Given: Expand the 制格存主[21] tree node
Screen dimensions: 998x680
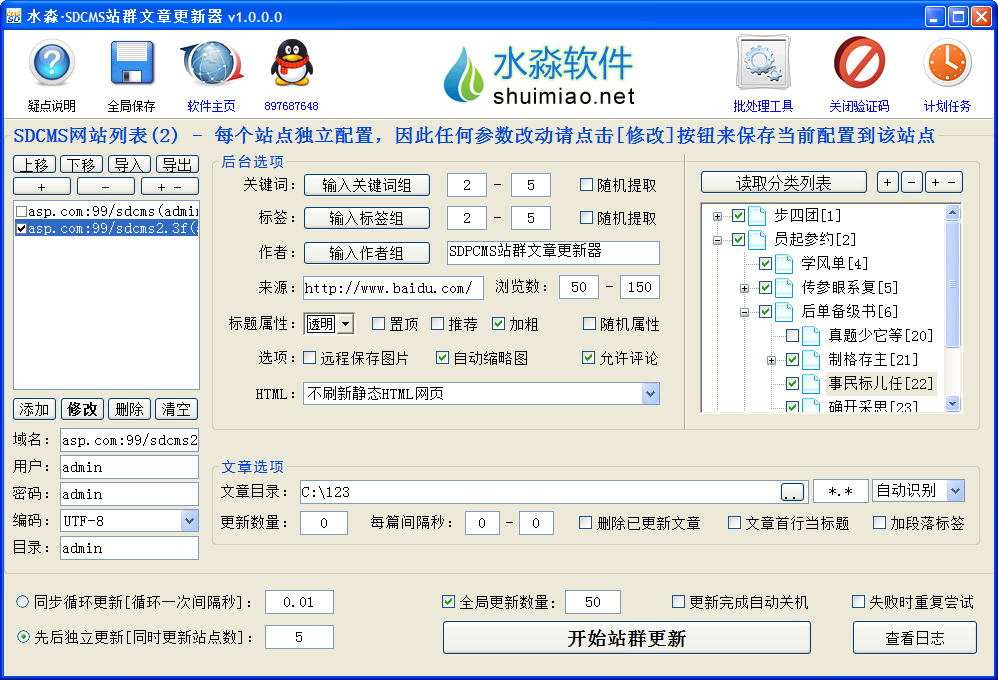Looking at the screenshot, I should tap(771, 360).
